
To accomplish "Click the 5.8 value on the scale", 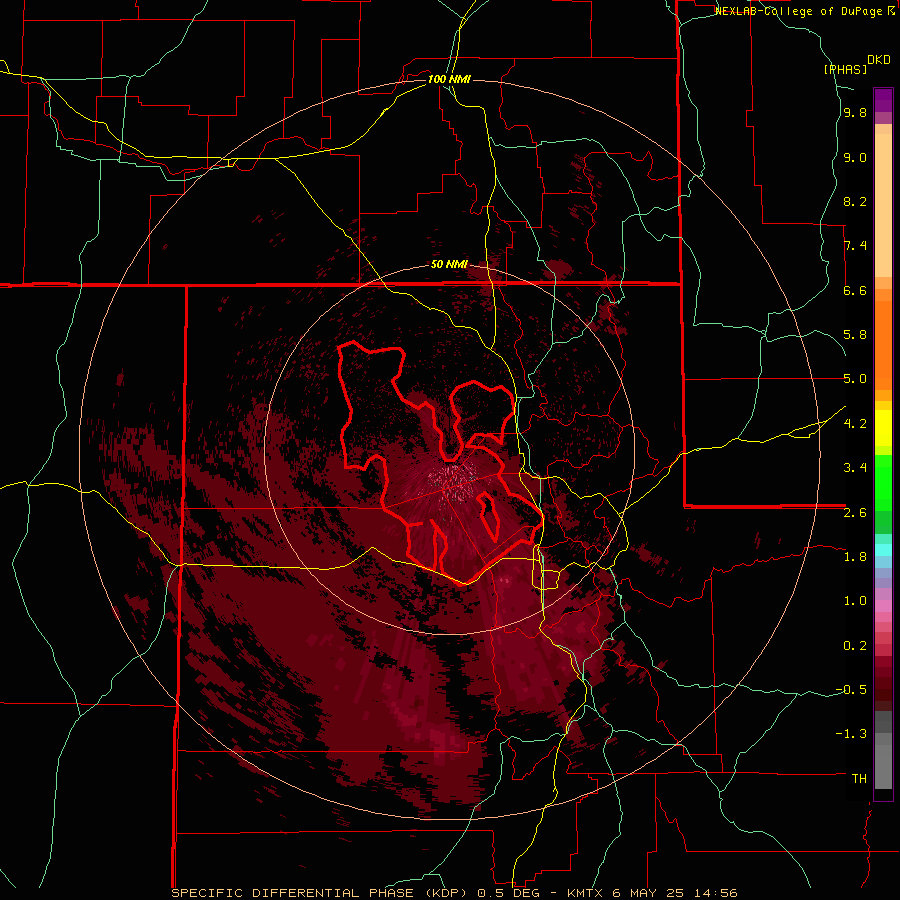I will 855,335.
